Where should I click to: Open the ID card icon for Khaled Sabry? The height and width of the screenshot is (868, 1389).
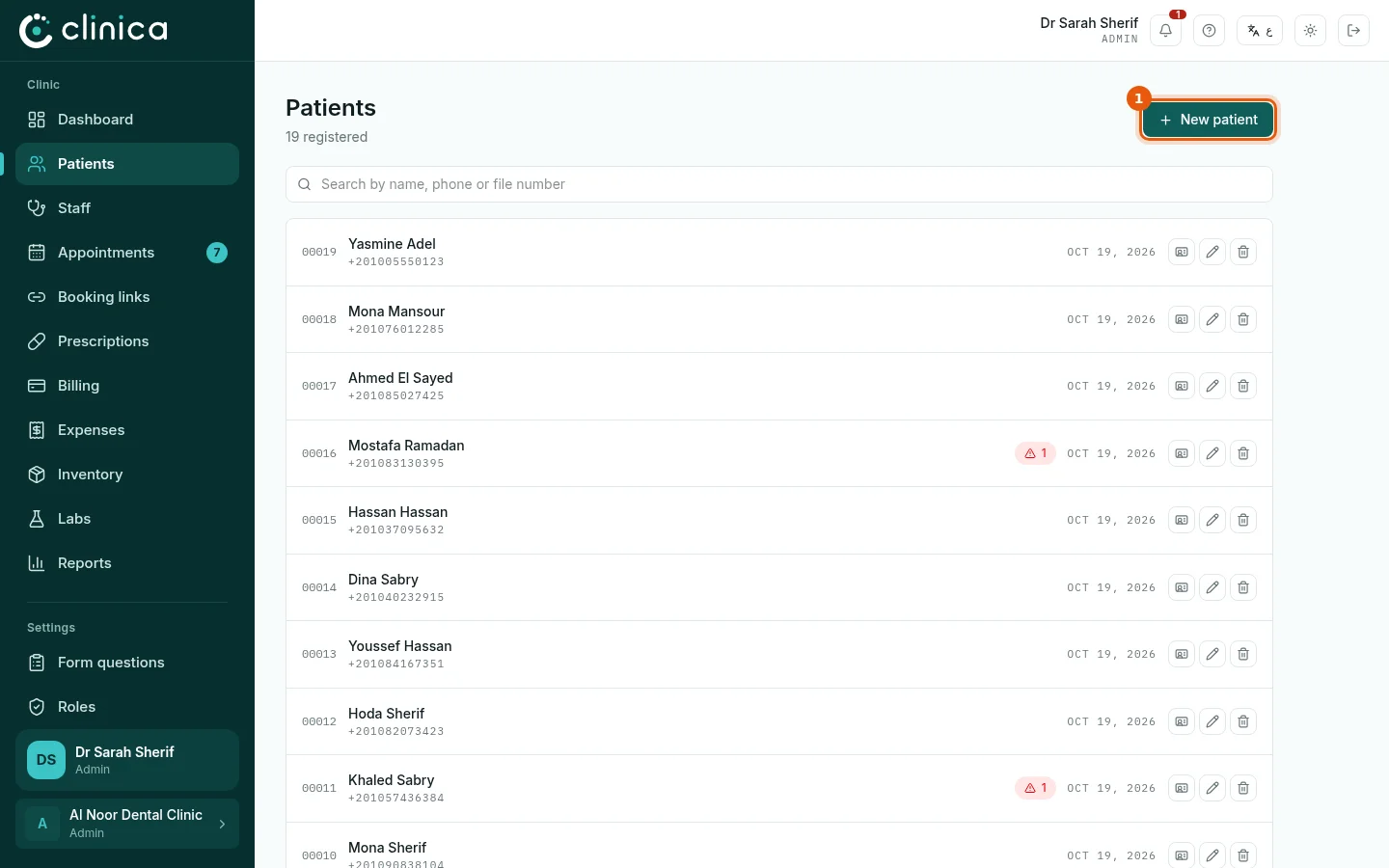pyautogui.click(x=1182, y=788)
